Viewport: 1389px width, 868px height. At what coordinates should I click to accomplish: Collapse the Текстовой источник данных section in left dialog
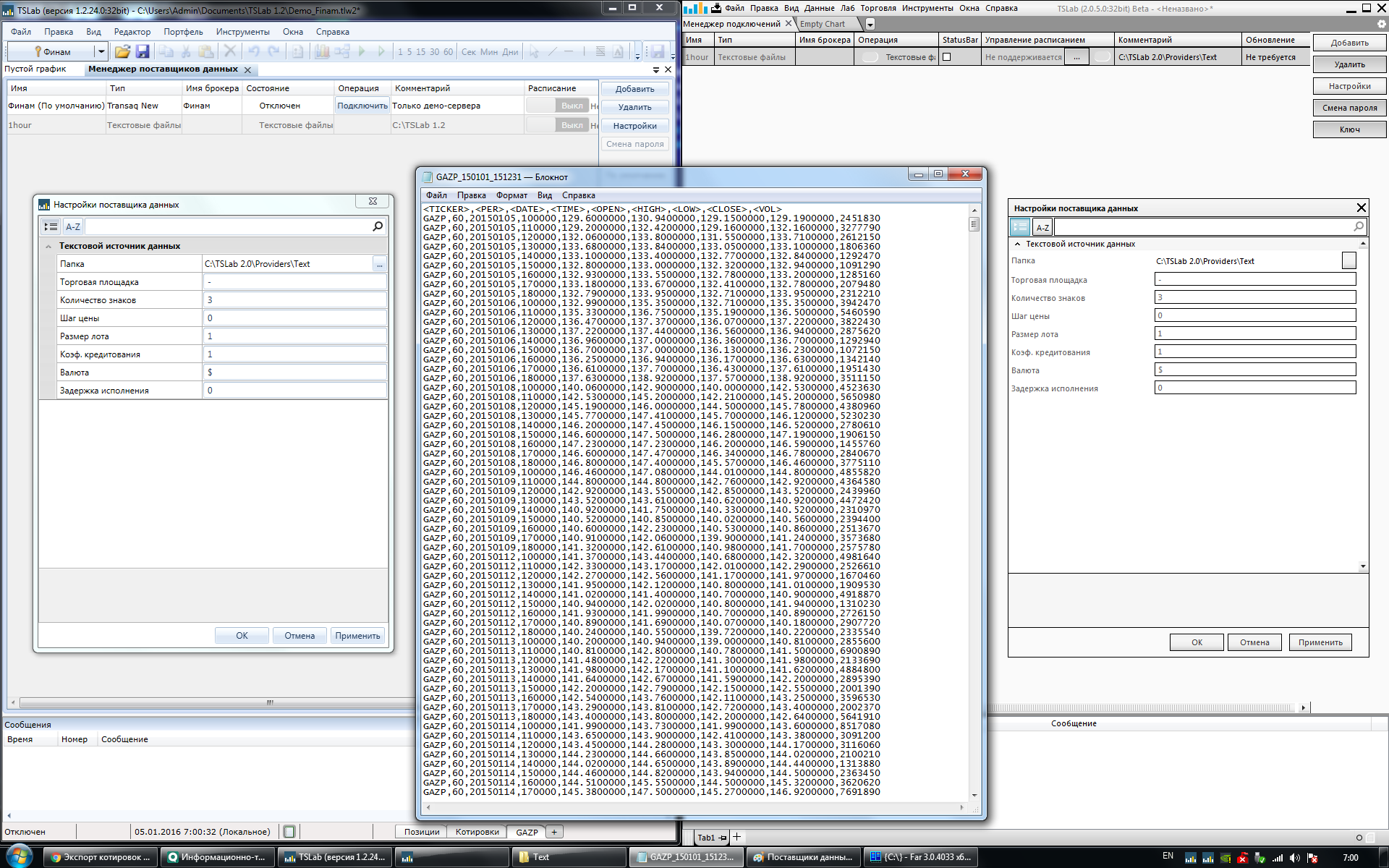pos(48,246)
